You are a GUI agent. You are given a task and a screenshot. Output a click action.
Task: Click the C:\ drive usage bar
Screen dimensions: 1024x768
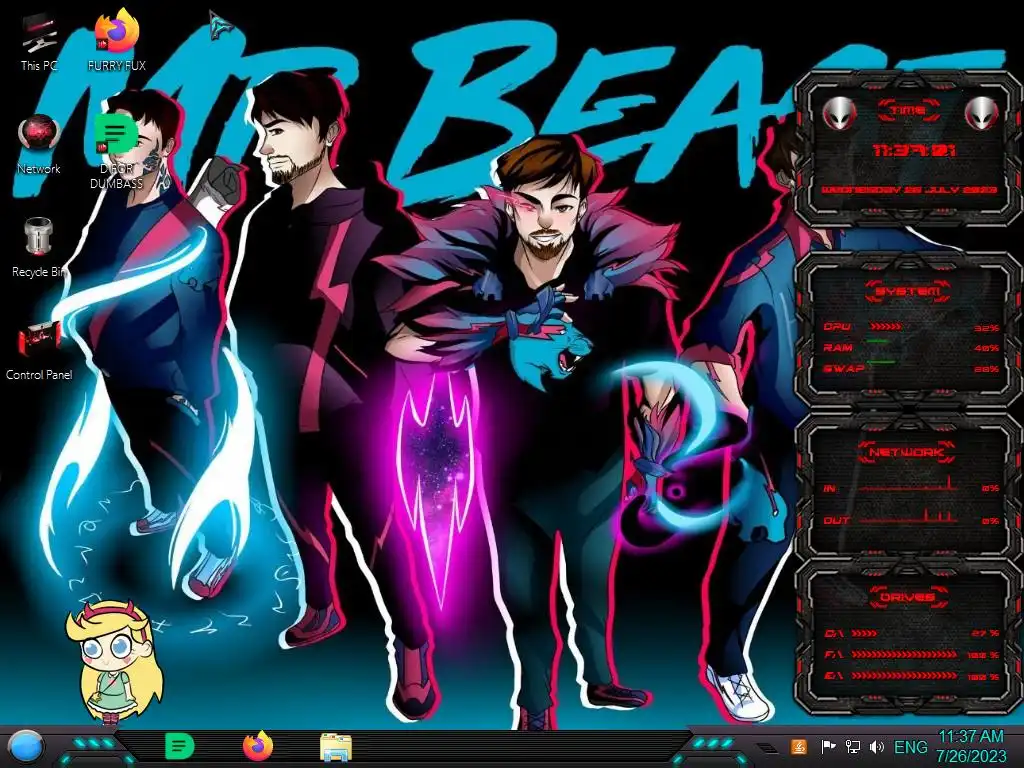[x=864, y=633]
